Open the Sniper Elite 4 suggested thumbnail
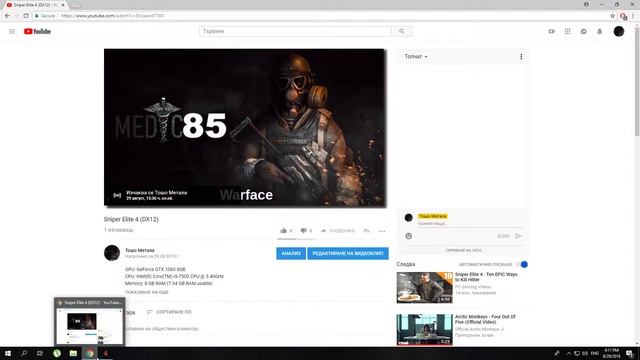 [x=424, y=287]
